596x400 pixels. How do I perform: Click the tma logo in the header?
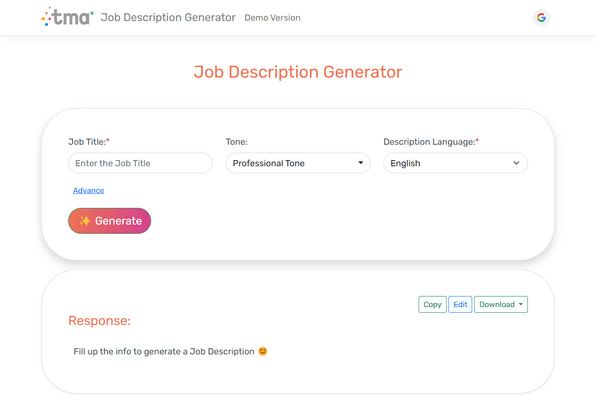(x=67, y=17)
